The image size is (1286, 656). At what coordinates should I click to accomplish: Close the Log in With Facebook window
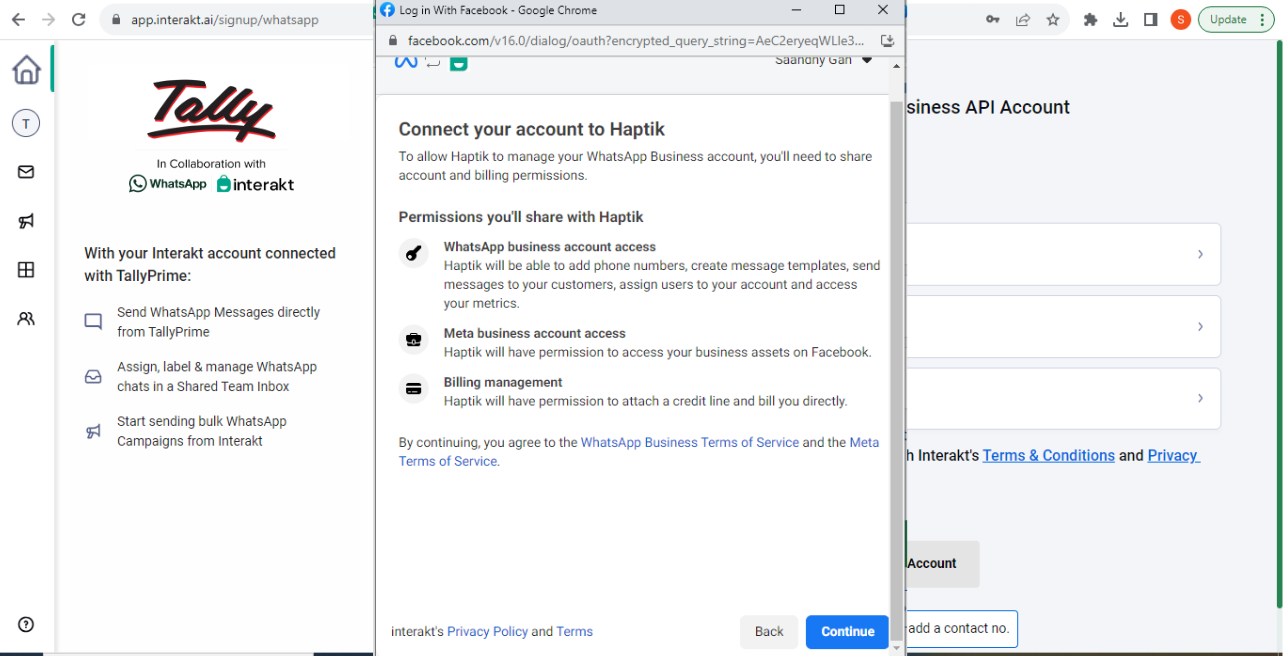882,10
